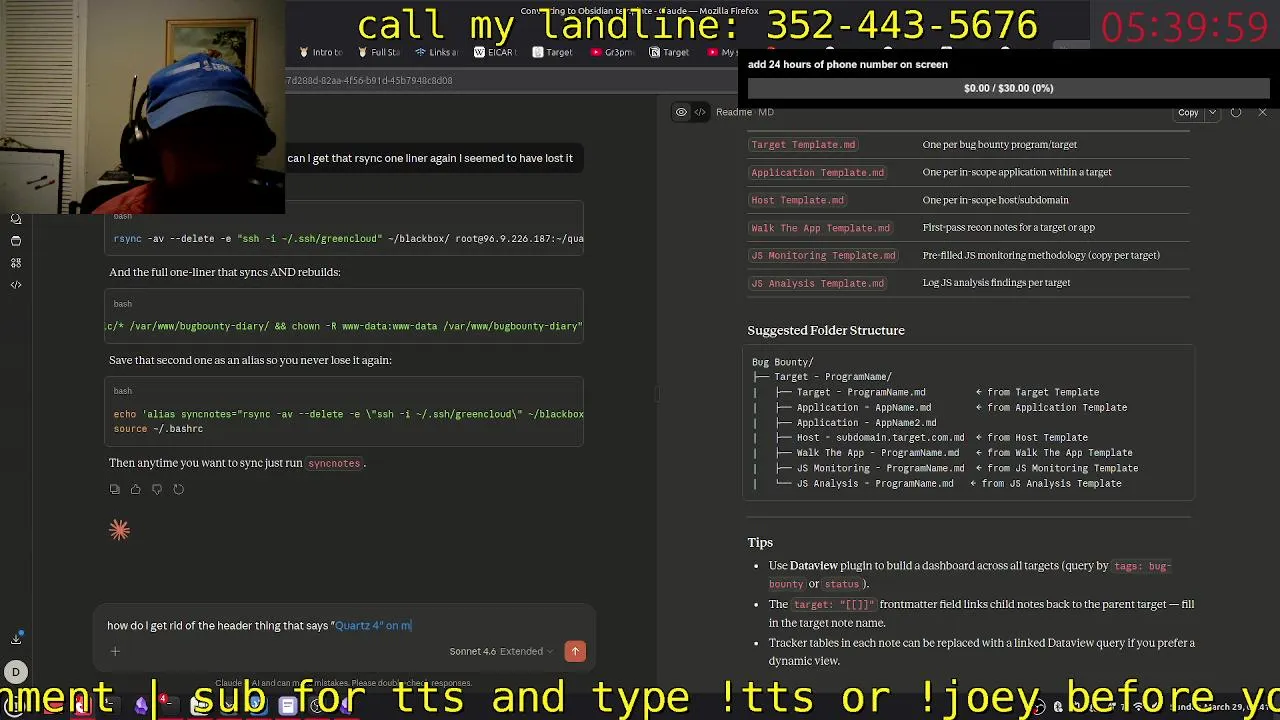Open the Target bookmark beside the Gr3pm bookmark
1280x720 pixels.
pyautogui.click(x=669, y=52)
